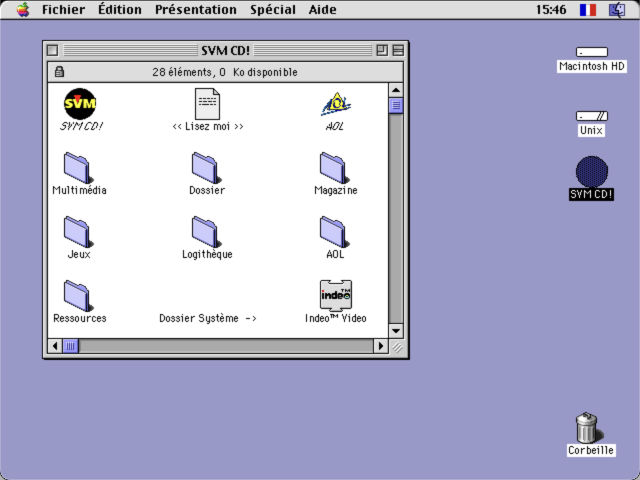The height and width of the screenshot is (480, 640).
Task: Select the Macintosh HD desktop drive
Action: pyautogui.click(x=591, y=52)
